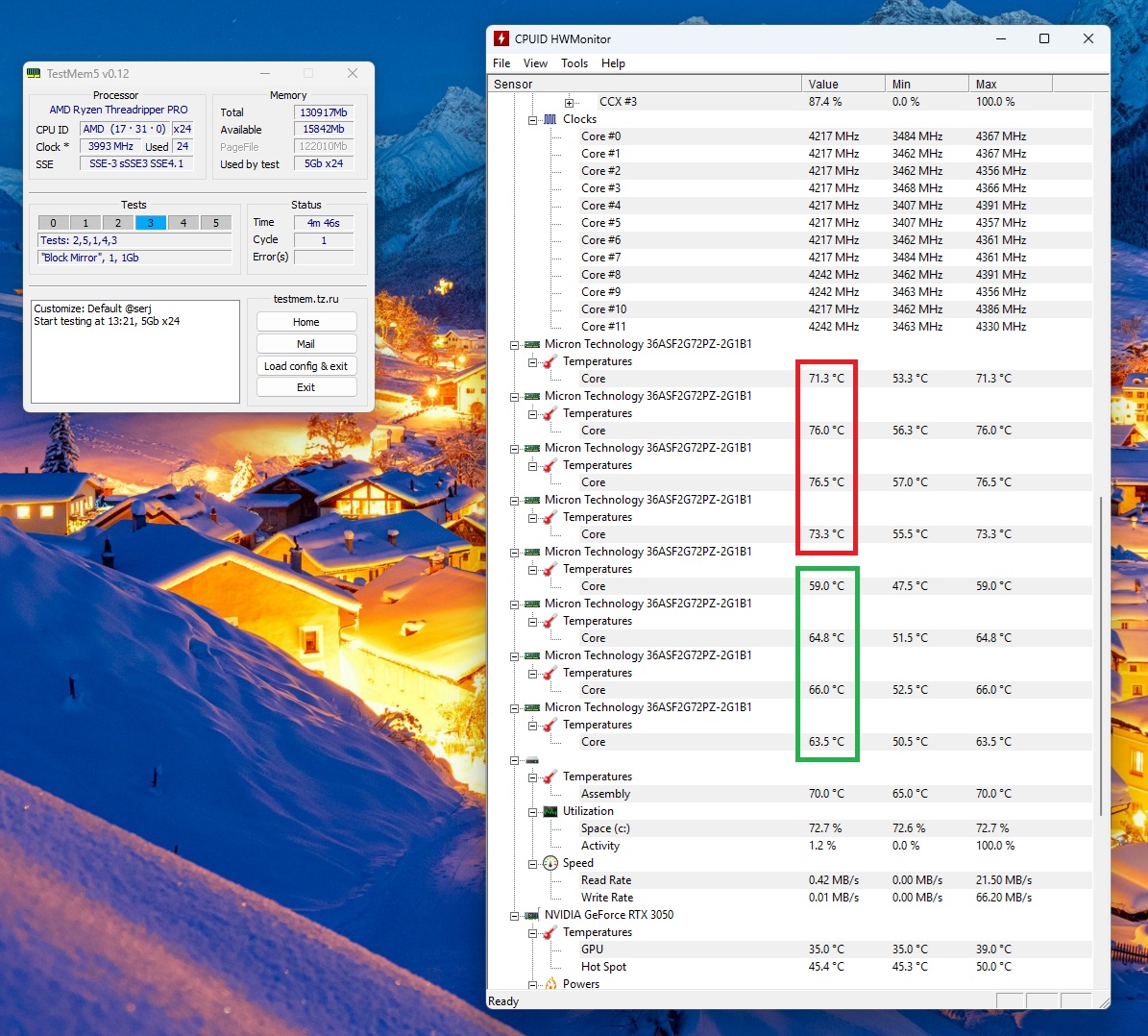1148x1036 pixels.
Task: Click RAM module icon above the 63.5 °C reading
Action: pyautogui.click(x=532, y=707)
